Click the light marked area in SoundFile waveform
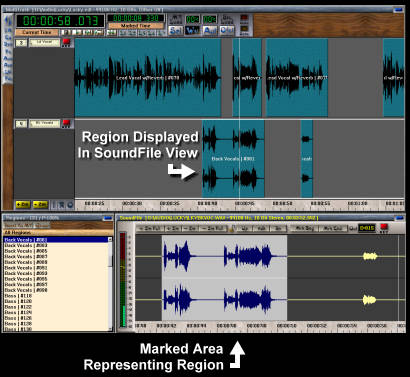 click(224, 278)
